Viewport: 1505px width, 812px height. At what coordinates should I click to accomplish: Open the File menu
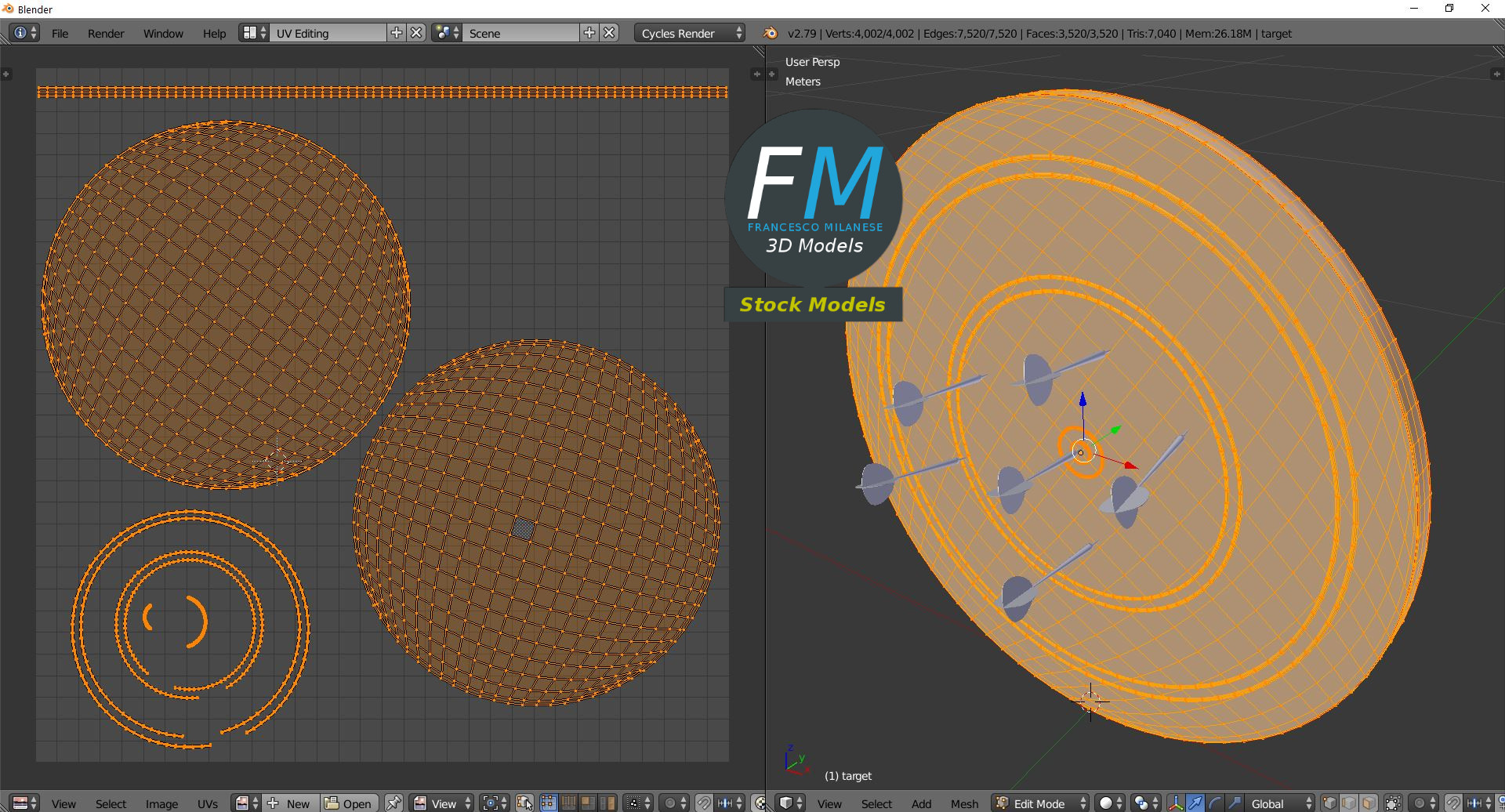(60, 33)
